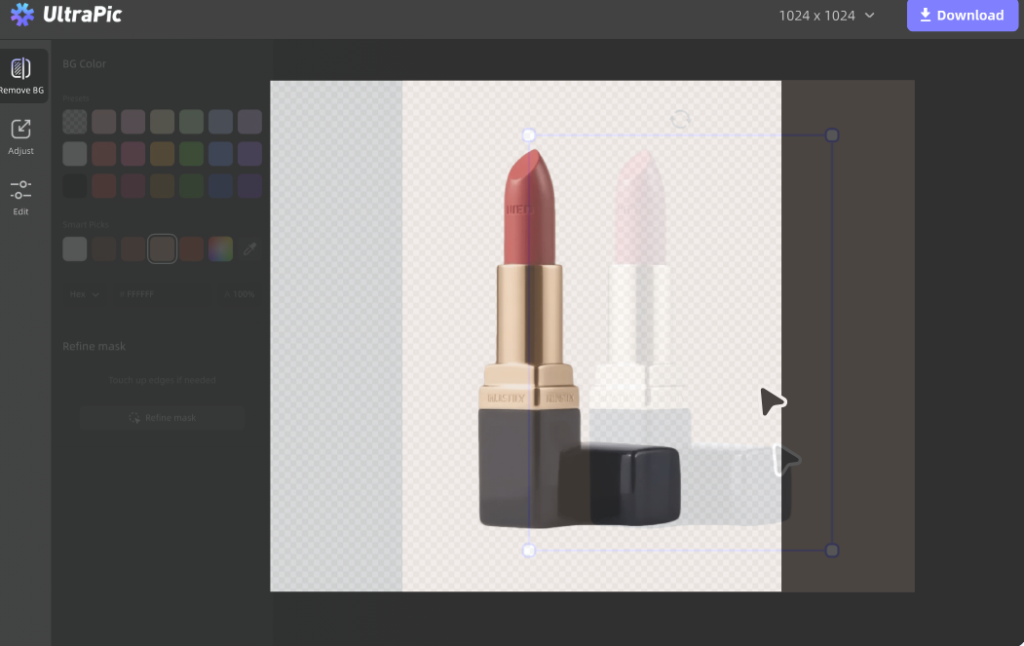Open the Remove BG tool in the sidebar
The width and height of the screenshot is (1024, 646).
21,76
